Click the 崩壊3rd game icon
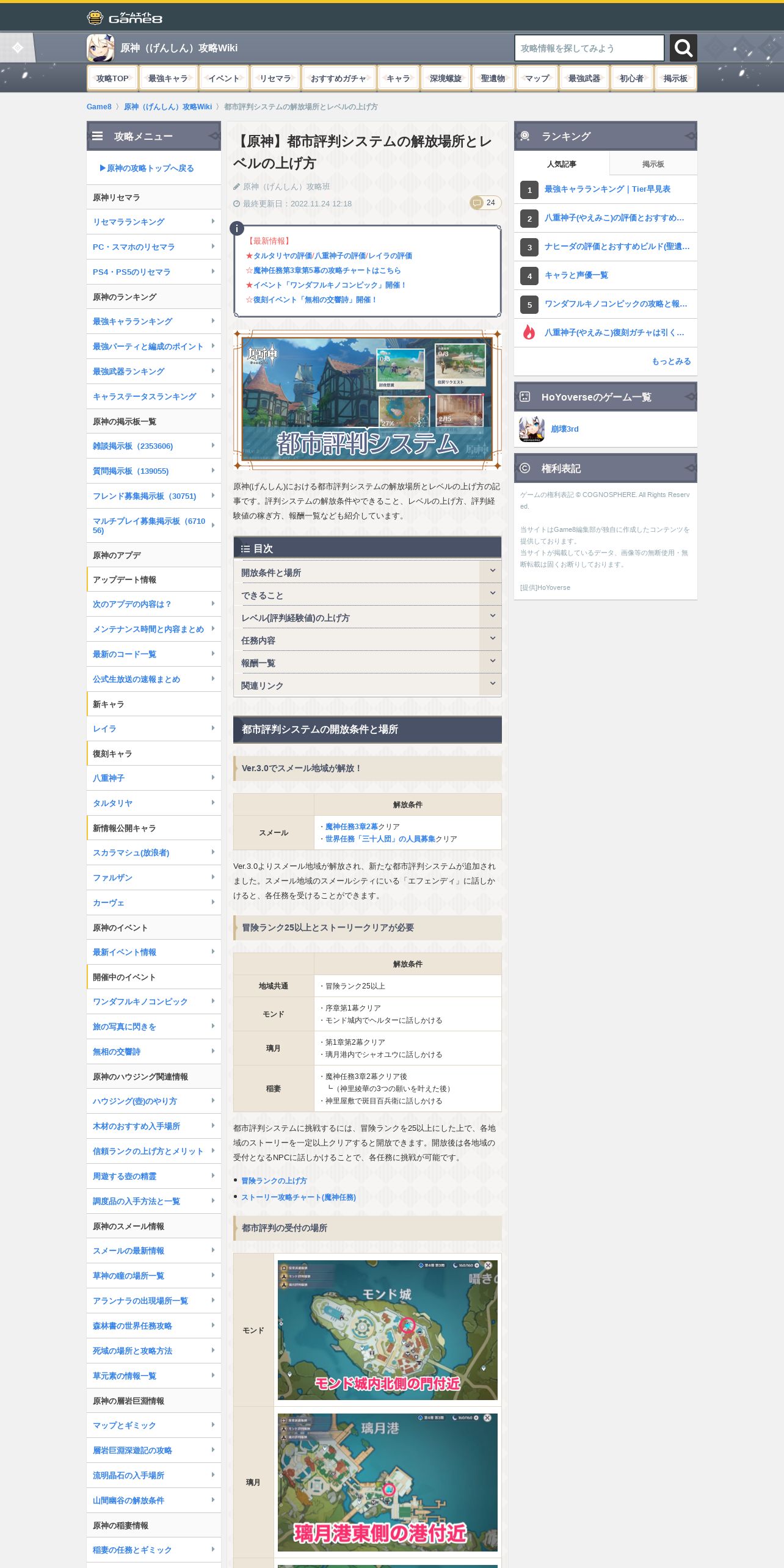Screen dimensions: 784x1568 tap(531, 429)
